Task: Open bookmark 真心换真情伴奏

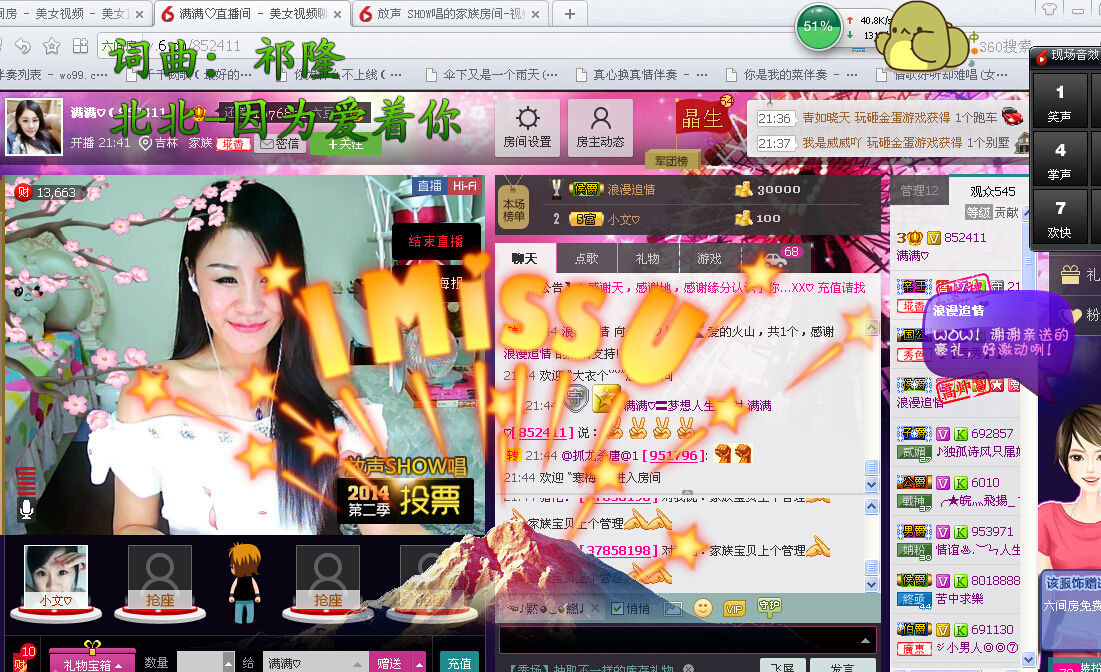Action: 642,74
